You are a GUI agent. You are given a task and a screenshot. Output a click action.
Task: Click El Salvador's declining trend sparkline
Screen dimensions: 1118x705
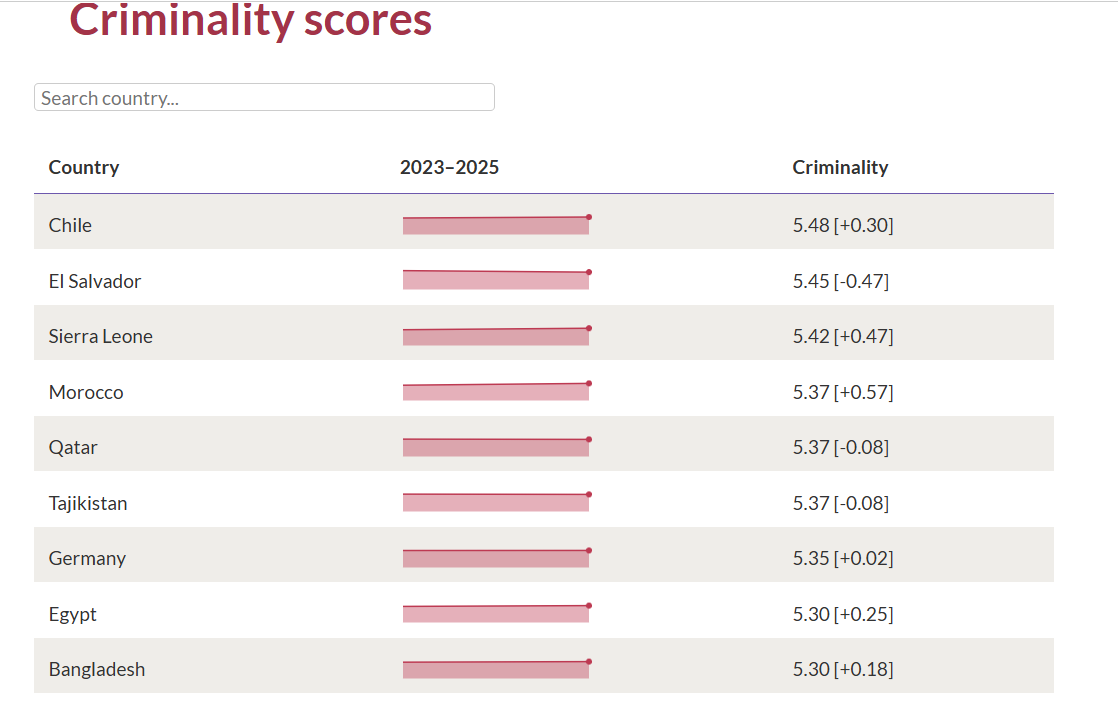(496, 280)
